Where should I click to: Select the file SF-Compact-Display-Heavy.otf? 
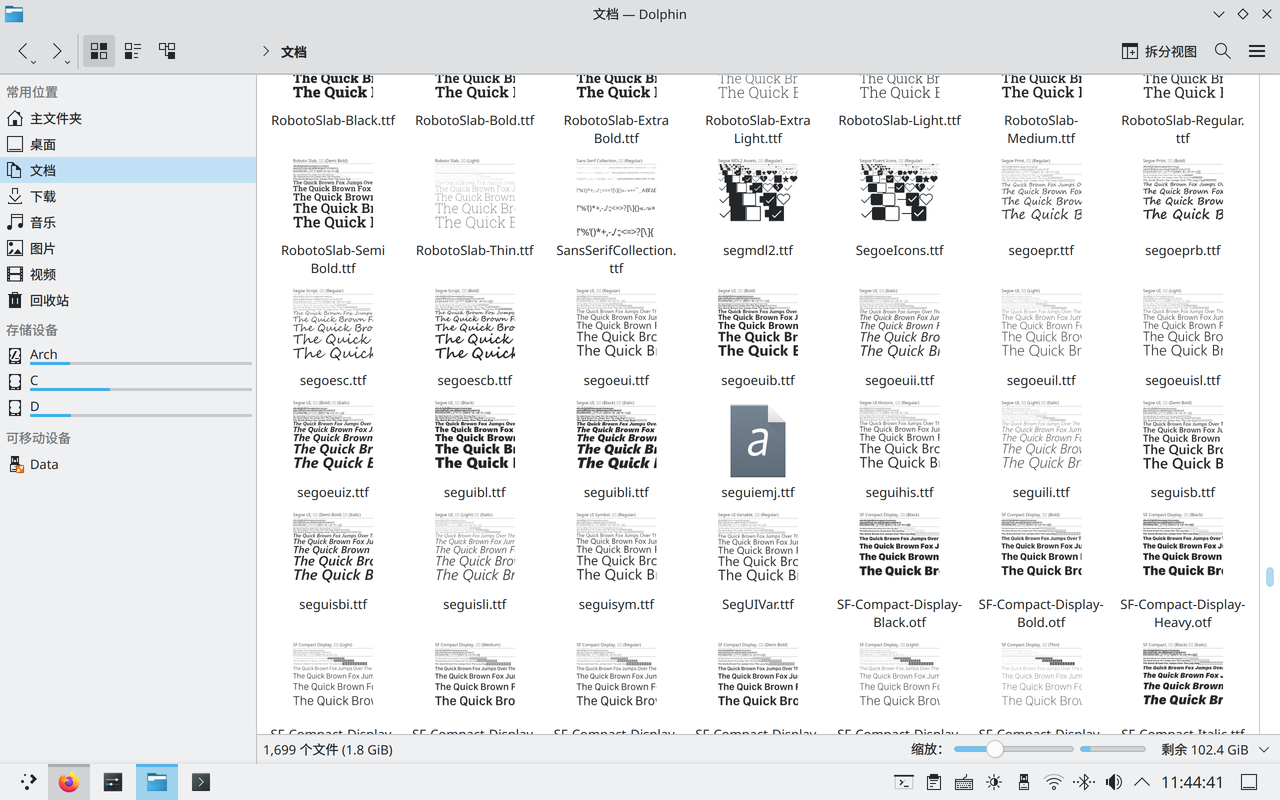tap(1183, 613)
